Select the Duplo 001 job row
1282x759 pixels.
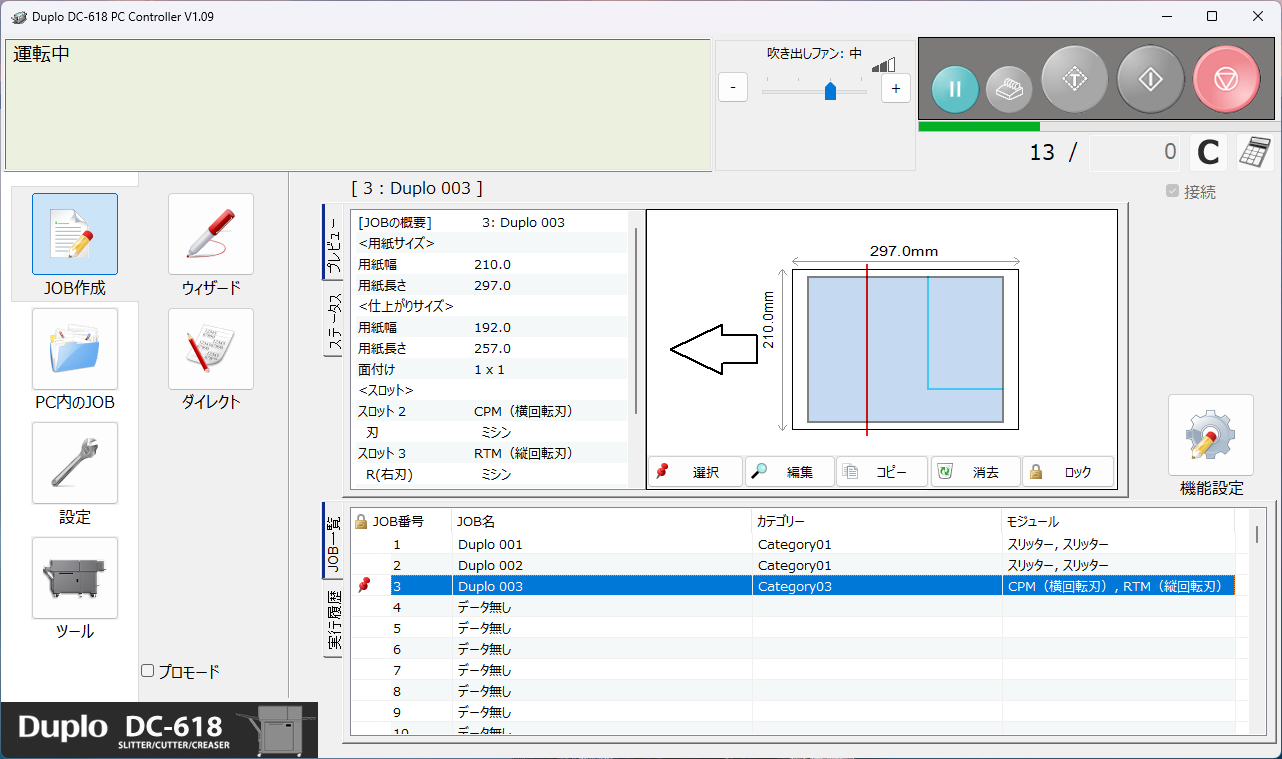(x=600, y=545)
